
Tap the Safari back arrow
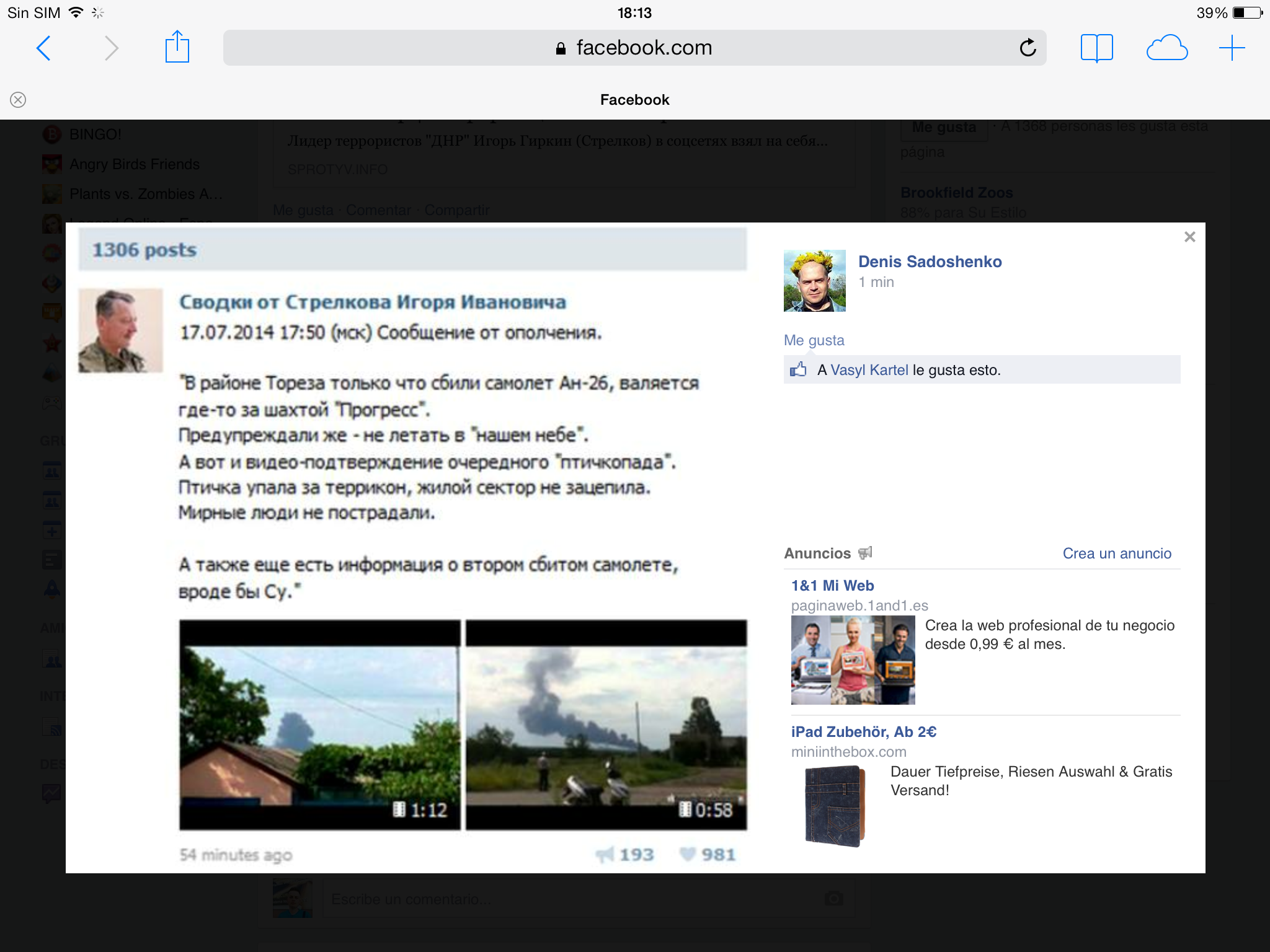(43, 48)
